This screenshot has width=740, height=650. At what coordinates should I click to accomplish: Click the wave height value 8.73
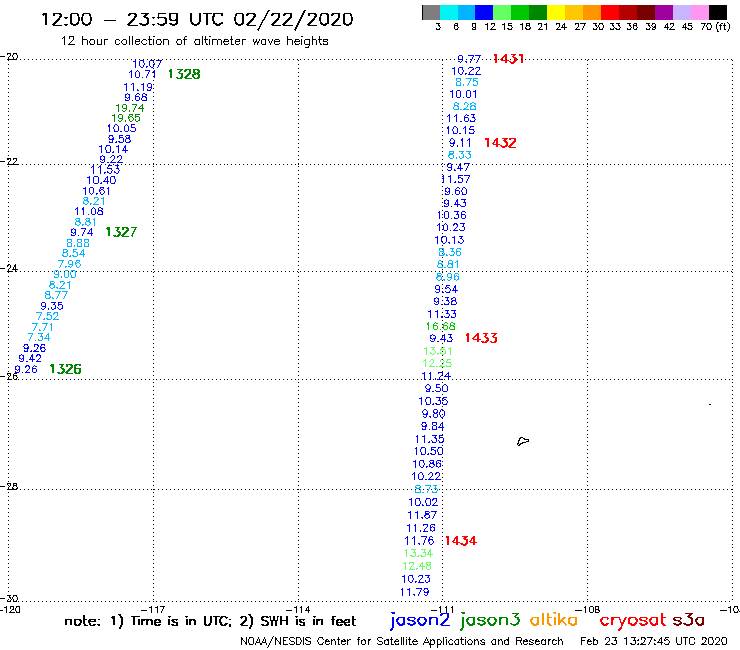tap(426, 489)
